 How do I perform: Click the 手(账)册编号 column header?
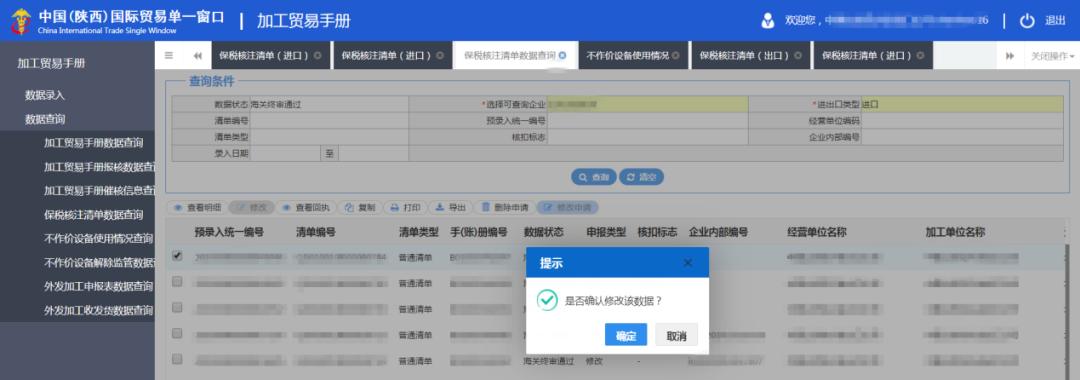point(478,233)
